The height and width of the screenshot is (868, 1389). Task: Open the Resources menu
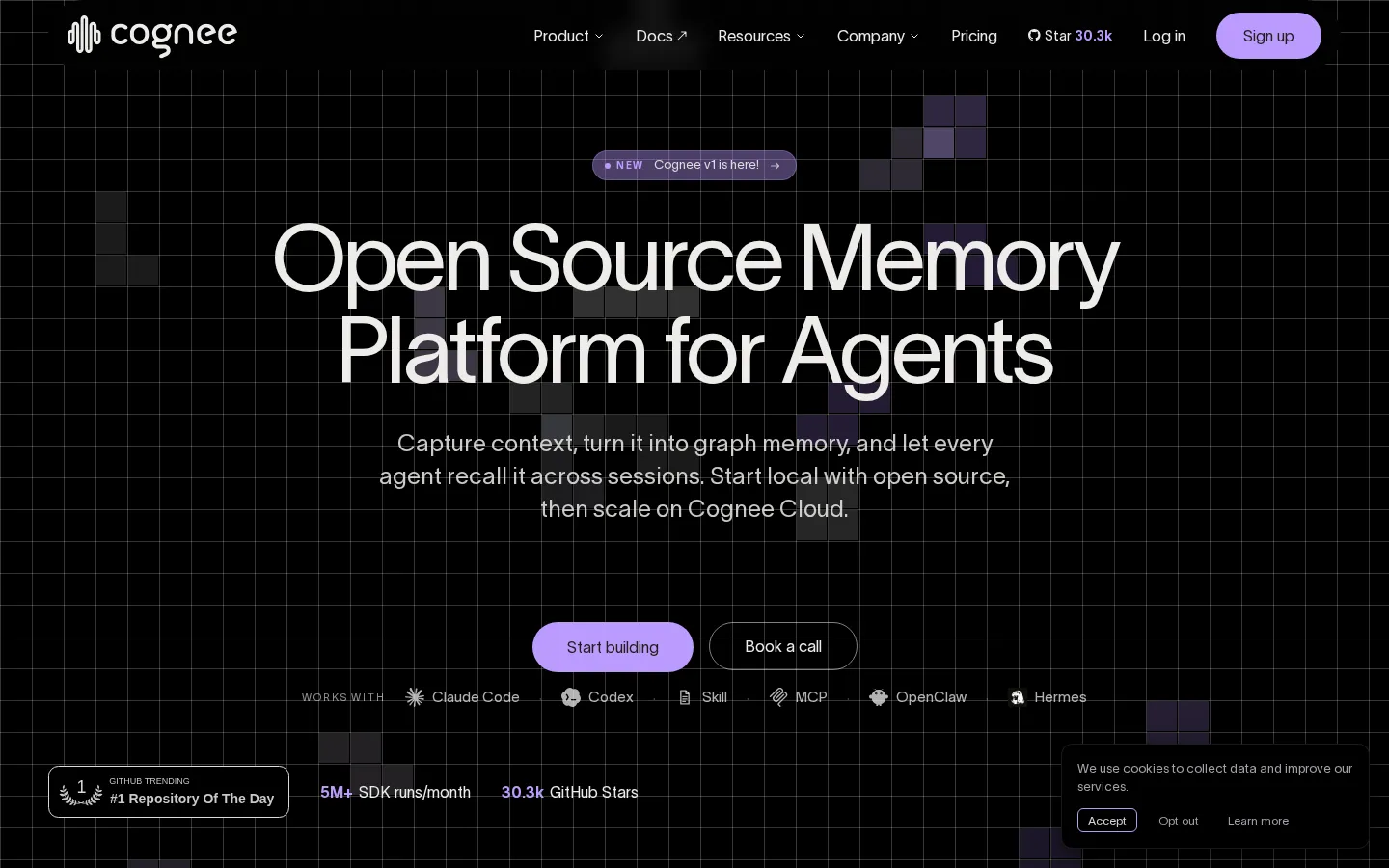pos(761,36)
